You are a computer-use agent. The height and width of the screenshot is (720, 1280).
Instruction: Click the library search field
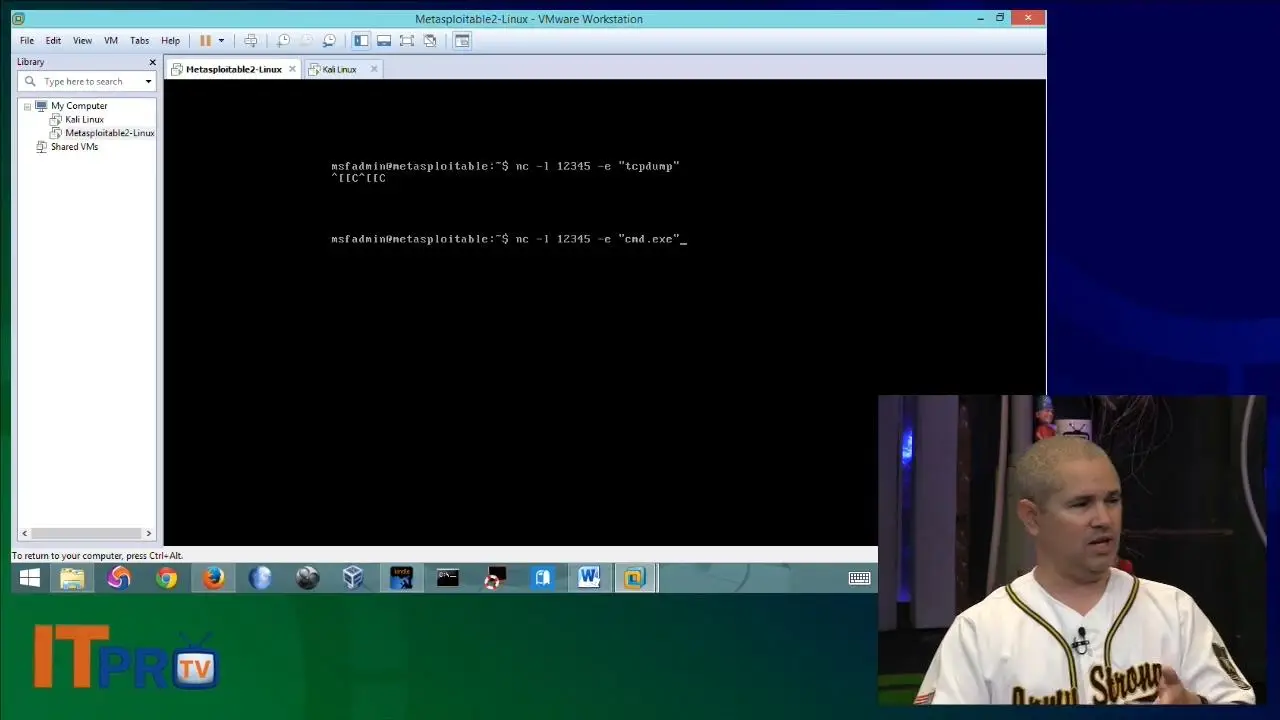point(87,82)
